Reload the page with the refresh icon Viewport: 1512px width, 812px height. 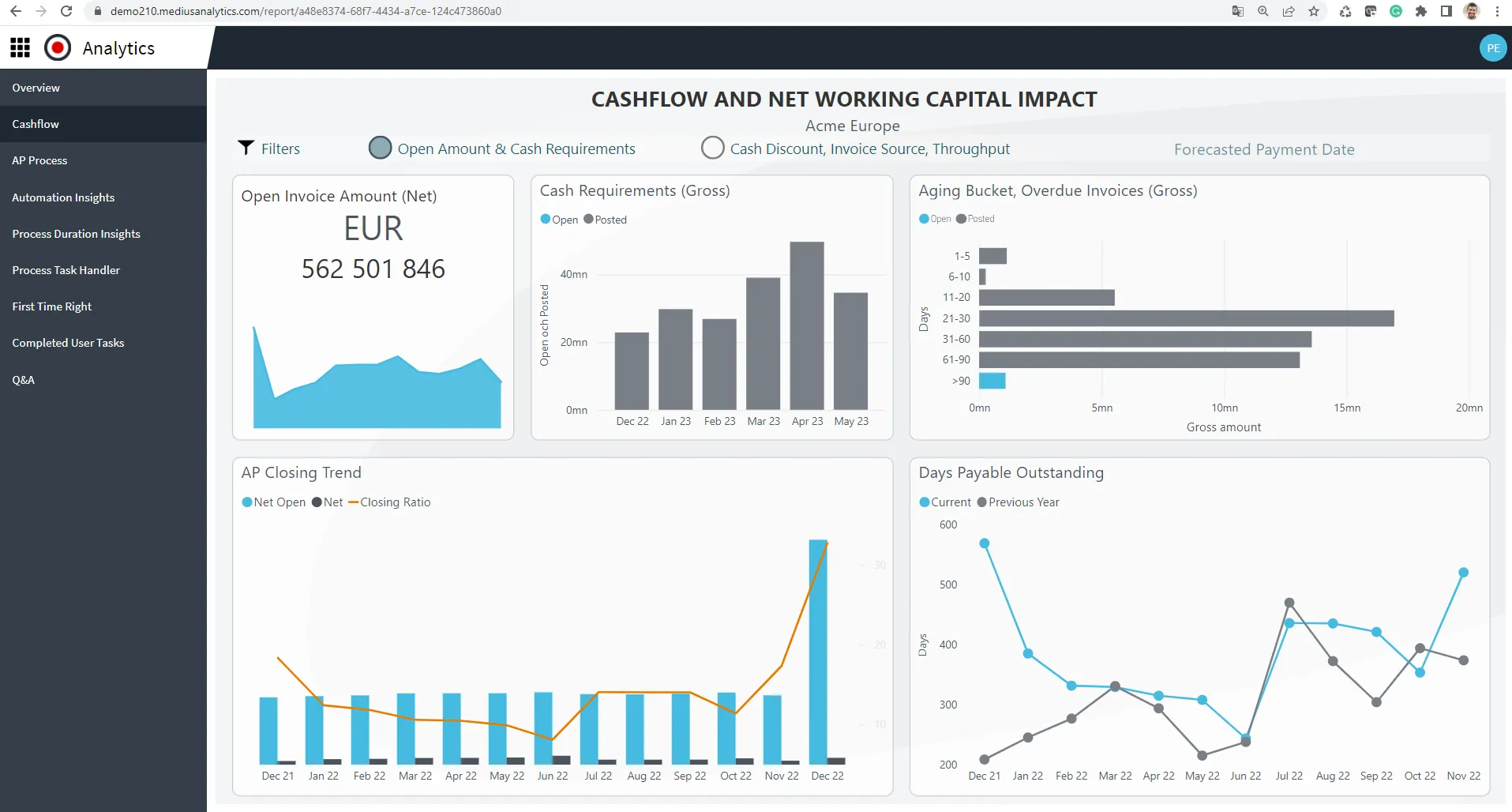point(66,11)
